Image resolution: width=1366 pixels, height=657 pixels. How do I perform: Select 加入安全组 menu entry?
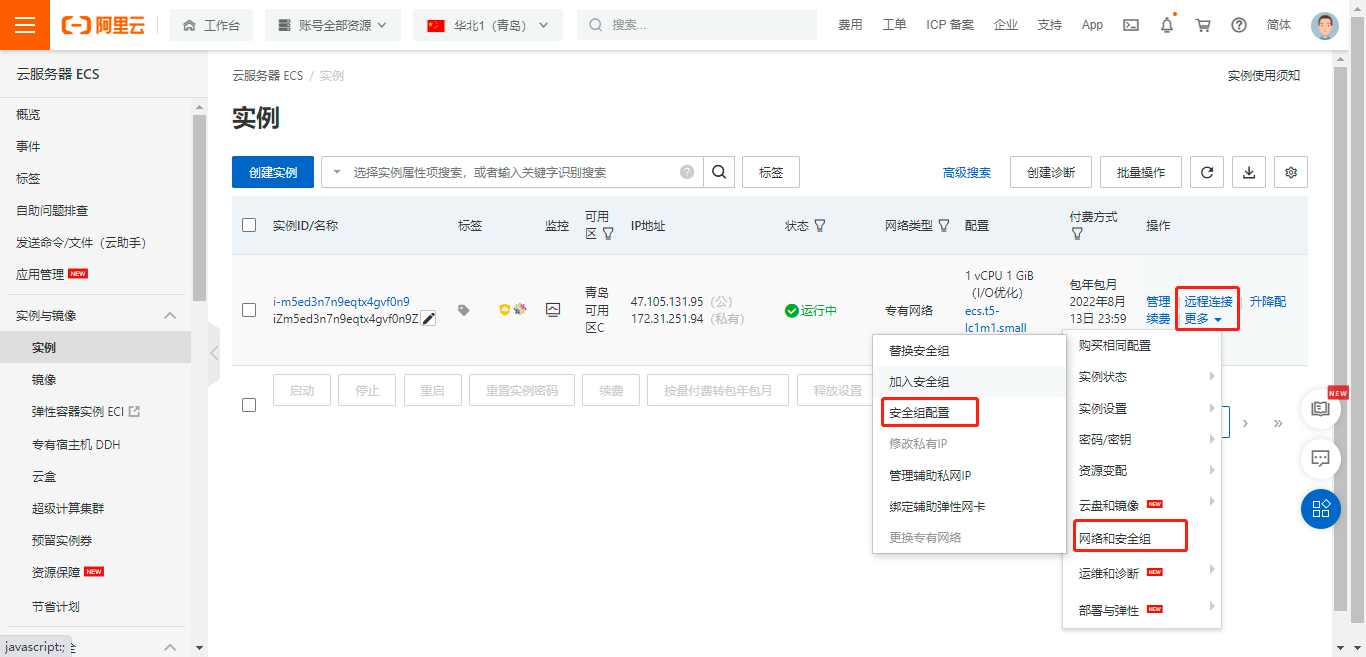pos(919,382)
